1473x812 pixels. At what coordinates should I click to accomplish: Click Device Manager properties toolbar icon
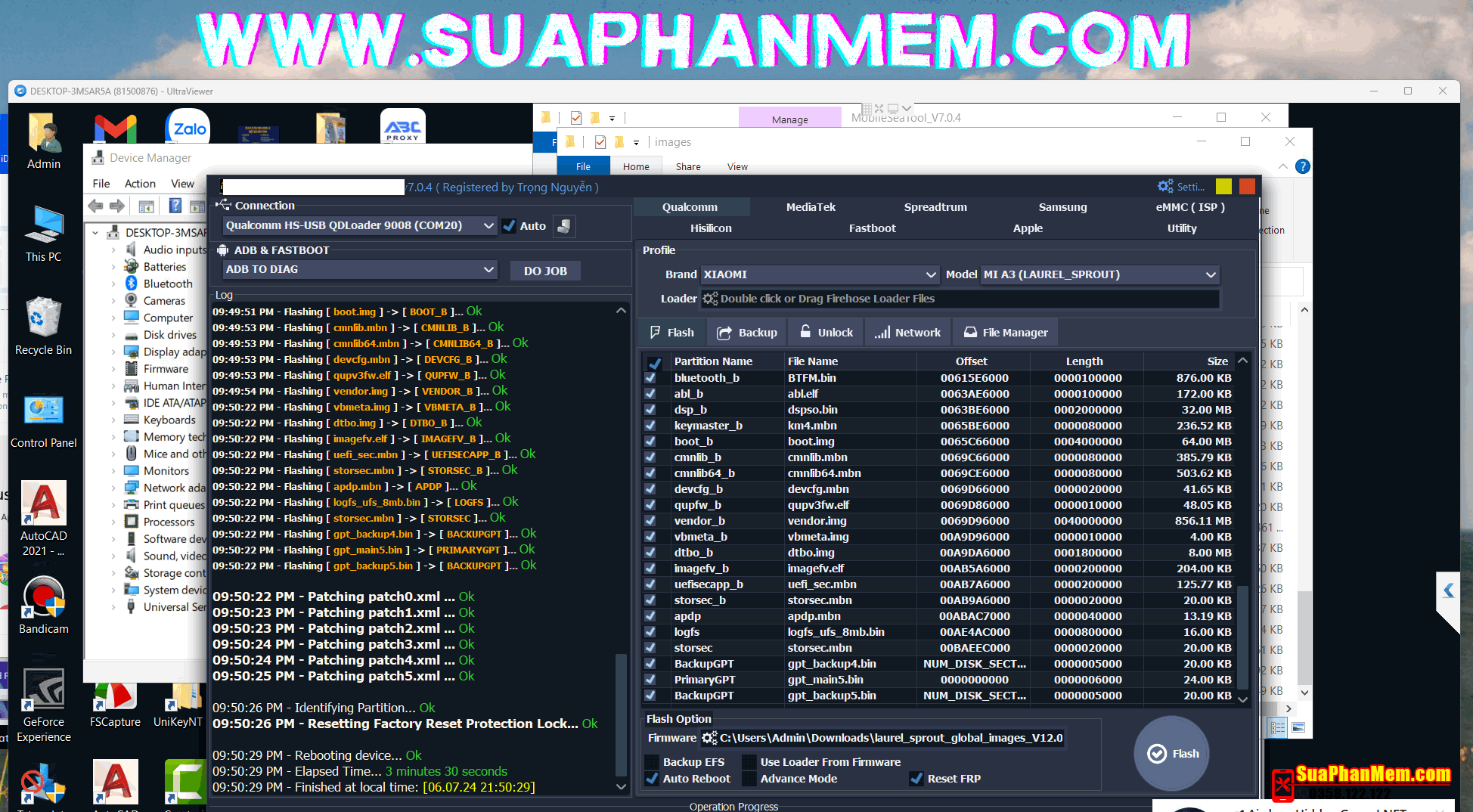(x=147, y=206)
